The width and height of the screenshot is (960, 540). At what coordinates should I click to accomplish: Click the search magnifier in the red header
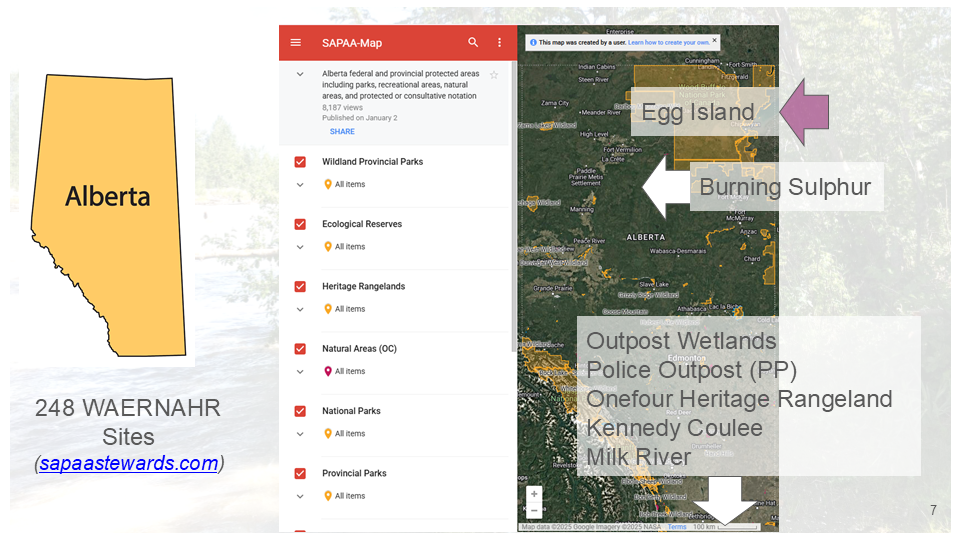point(473,43)
